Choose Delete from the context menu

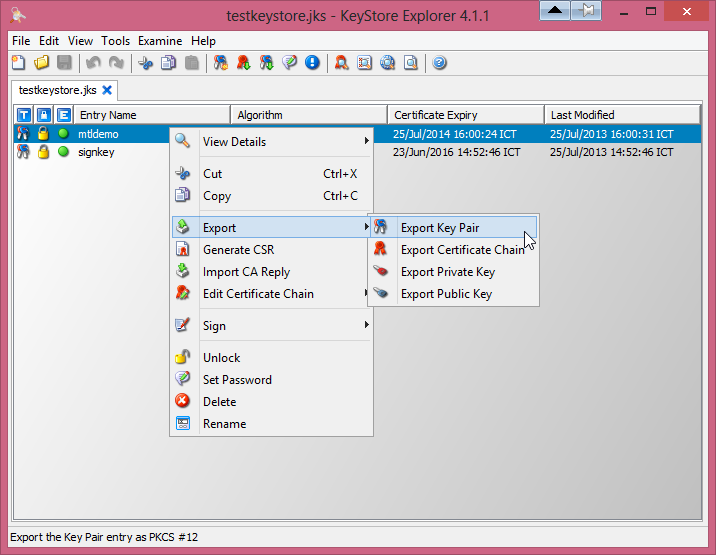(x=272, y=402)
